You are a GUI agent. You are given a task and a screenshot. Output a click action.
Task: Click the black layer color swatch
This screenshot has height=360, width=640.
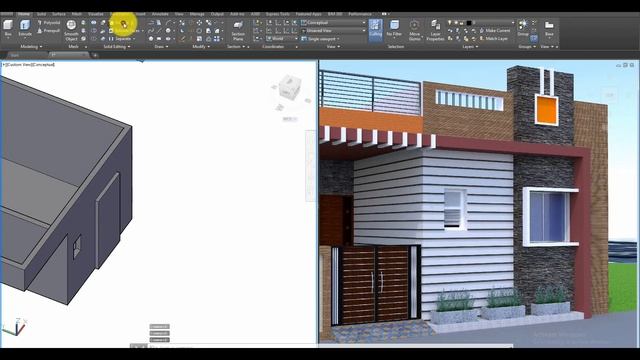point(469,23)
